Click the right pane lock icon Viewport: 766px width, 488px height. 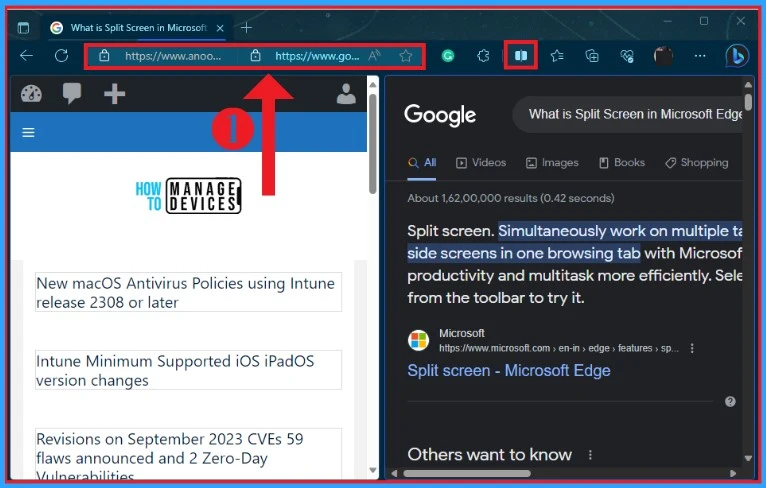coord(255,56)
